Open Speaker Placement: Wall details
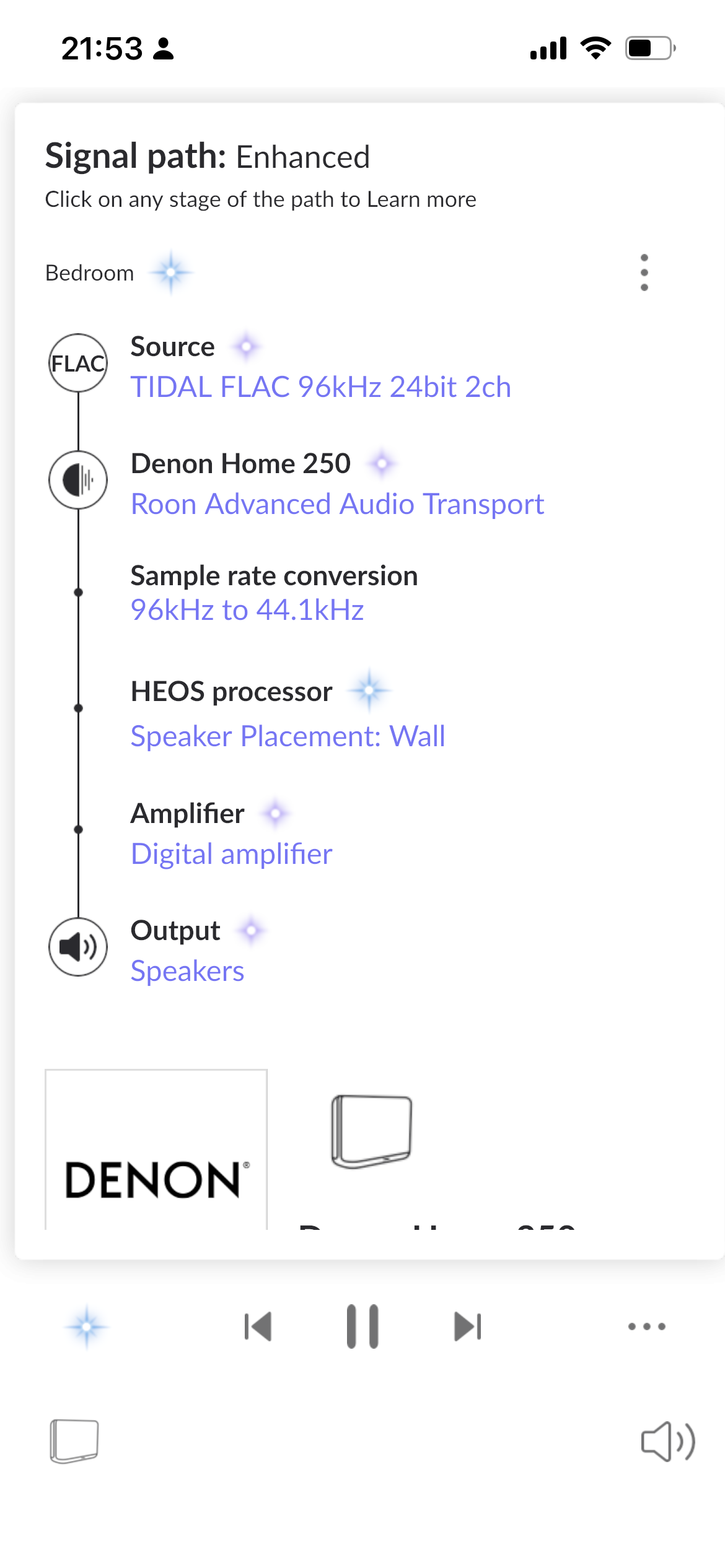The width and height of the screenshot is (725, 1568). 288,736
